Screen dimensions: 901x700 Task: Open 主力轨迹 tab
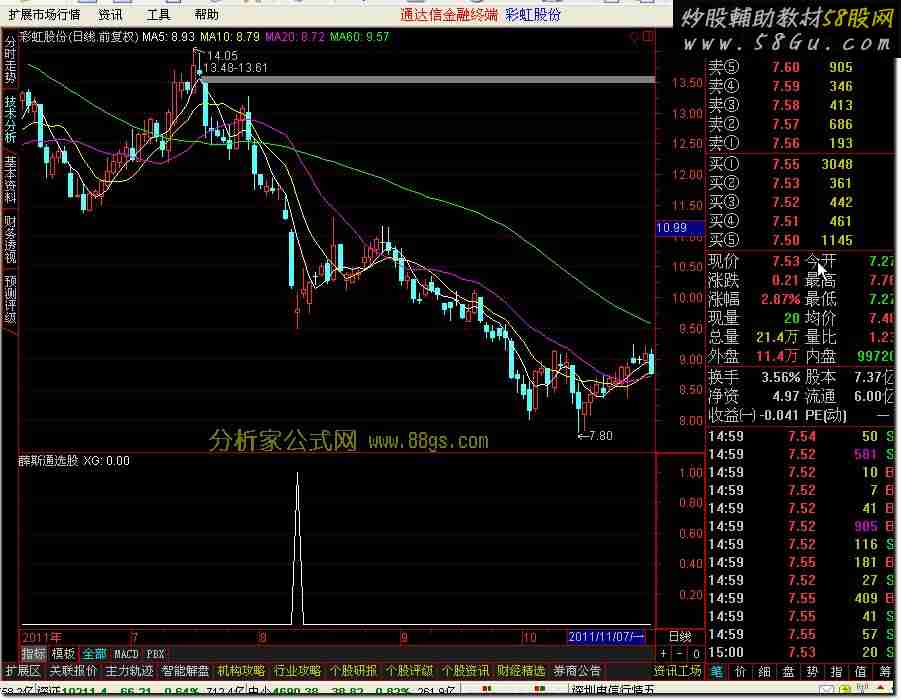coord(129,671)
